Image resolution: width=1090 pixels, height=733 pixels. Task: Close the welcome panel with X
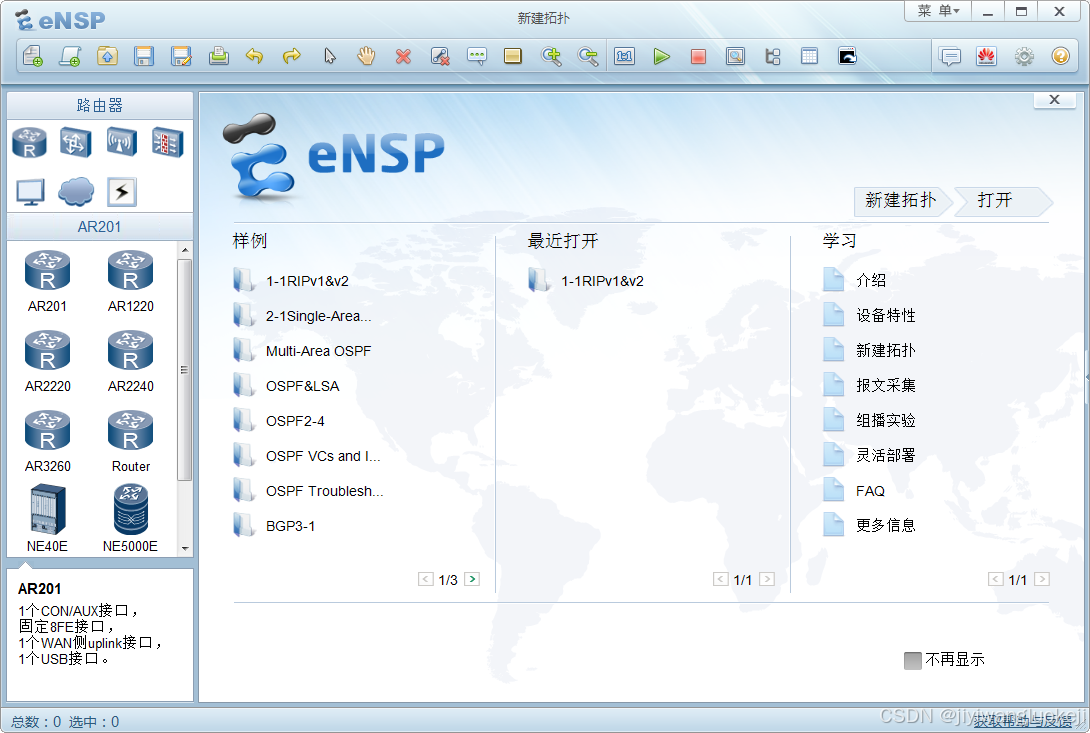[x=1055, y=100]
